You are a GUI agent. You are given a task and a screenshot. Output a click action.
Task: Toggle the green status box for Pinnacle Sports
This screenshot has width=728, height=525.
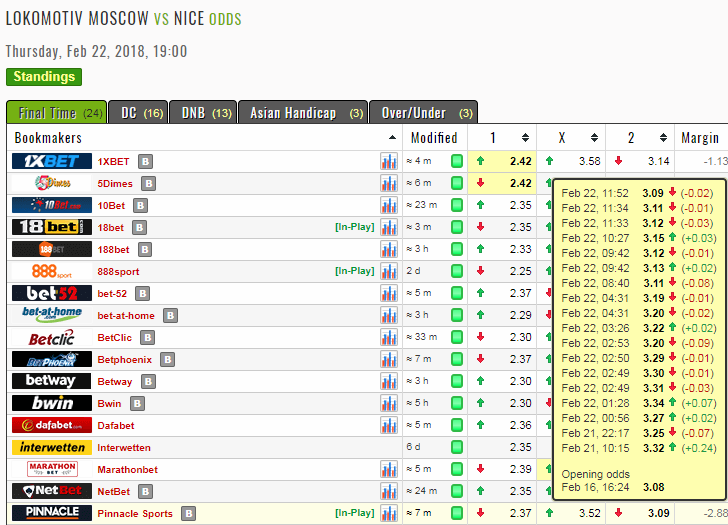click(x=457, y=513)
